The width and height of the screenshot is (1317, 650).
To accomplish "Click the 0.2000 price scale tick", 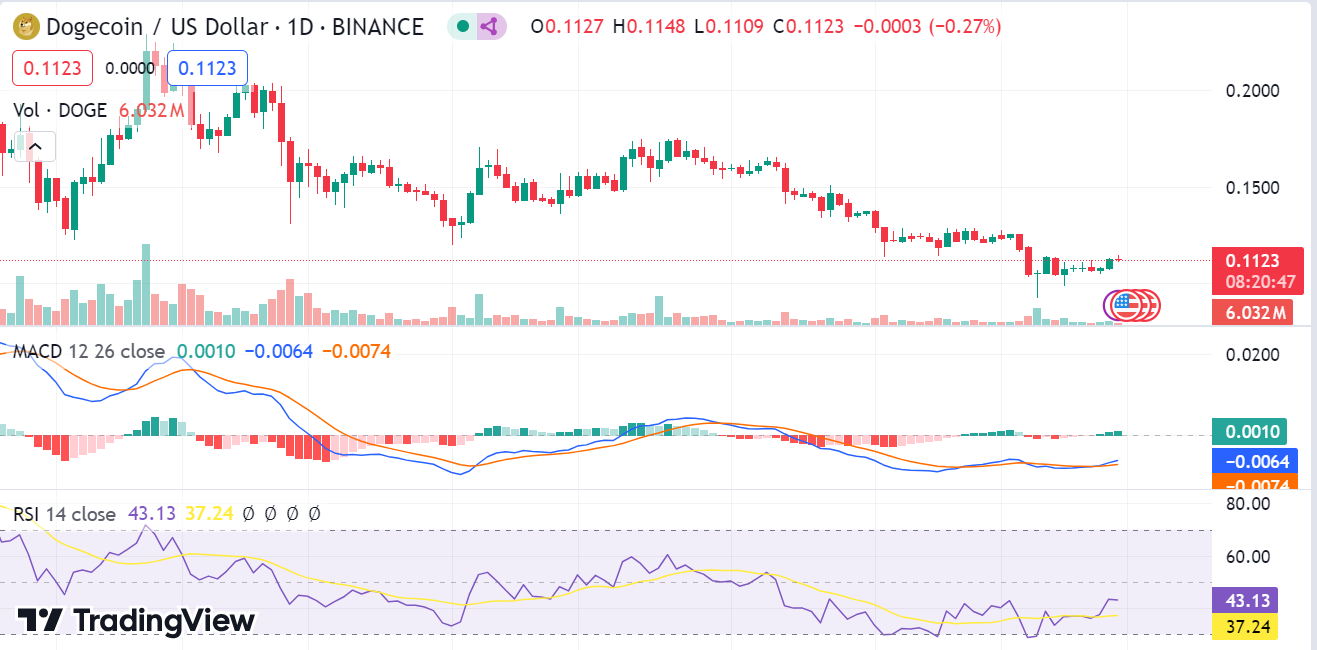I will [1252, 91].
